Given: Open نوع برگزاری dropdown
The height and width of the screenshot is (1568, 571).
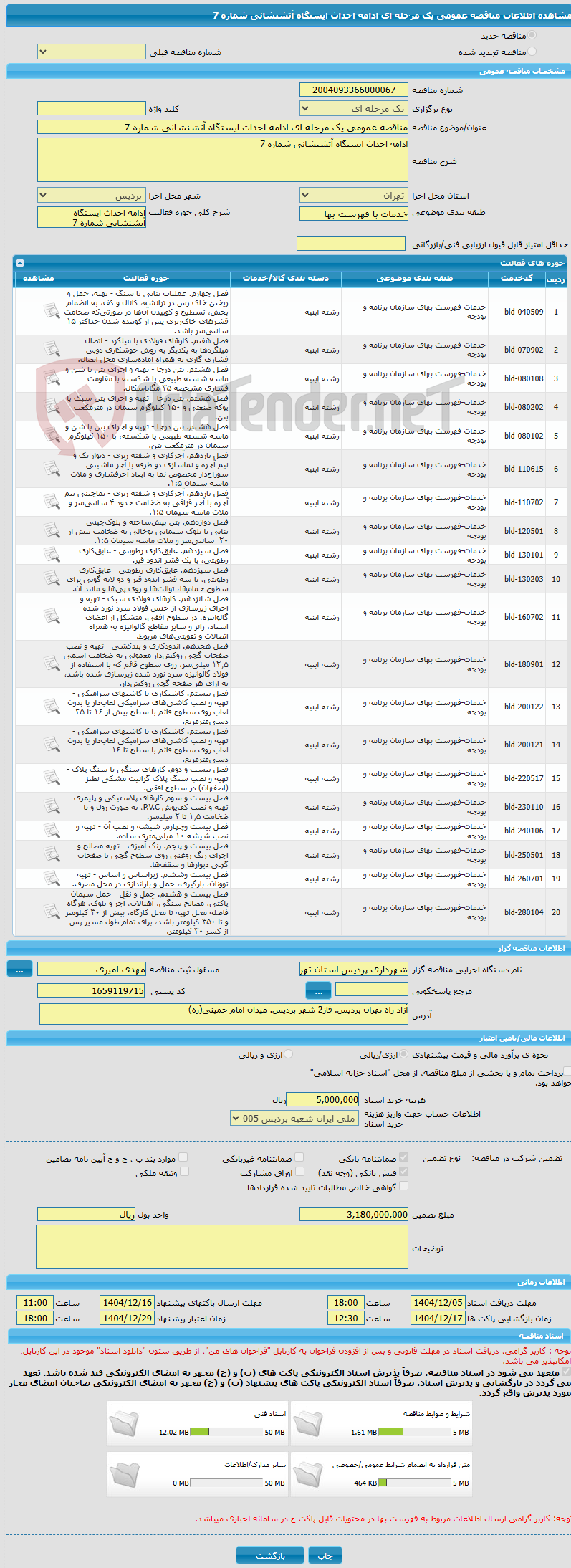Looking at the screenshot, I should [x=354, y=109].
